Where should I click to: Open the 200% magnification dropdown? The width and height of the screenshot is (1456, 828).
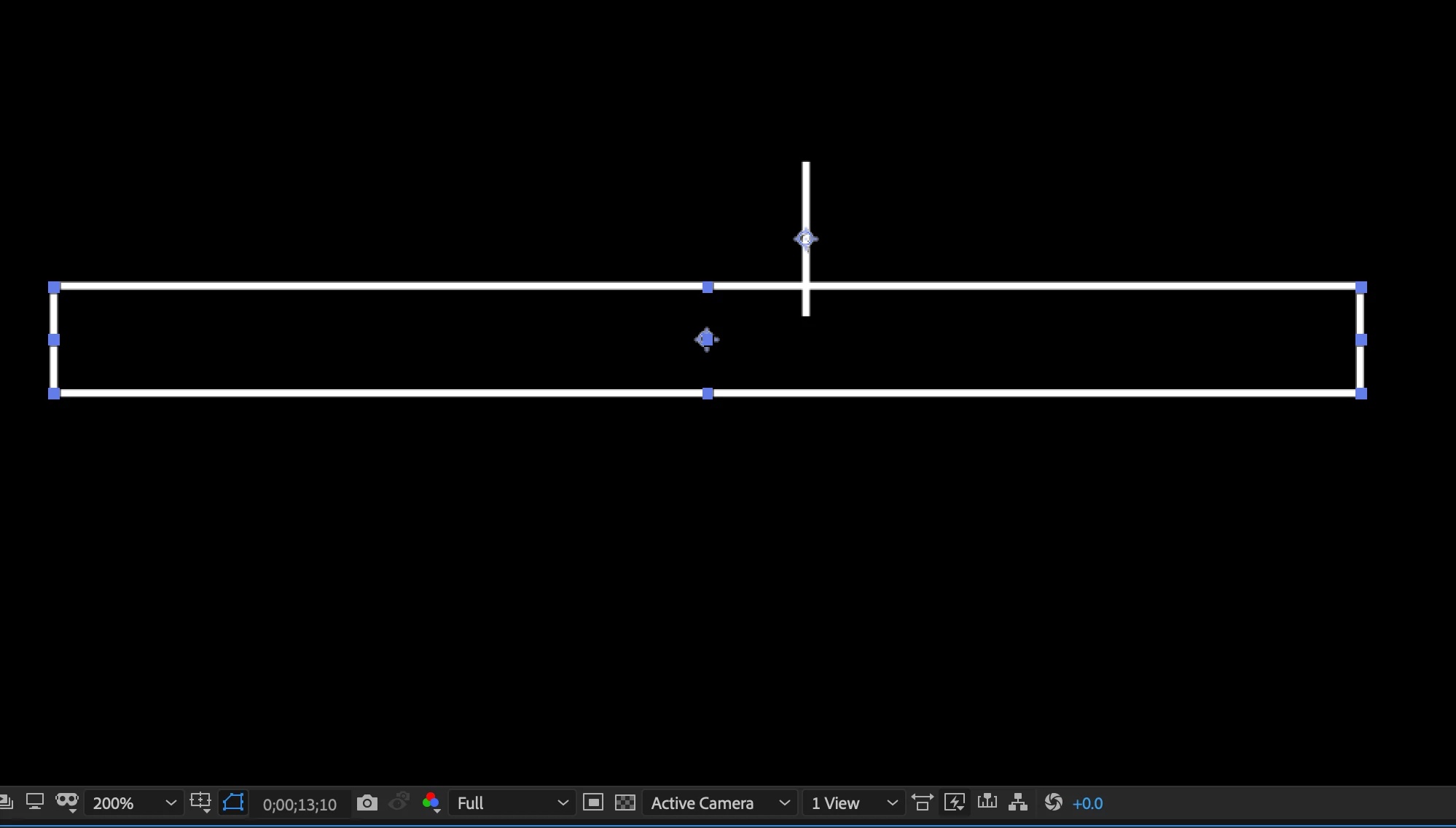133,803
